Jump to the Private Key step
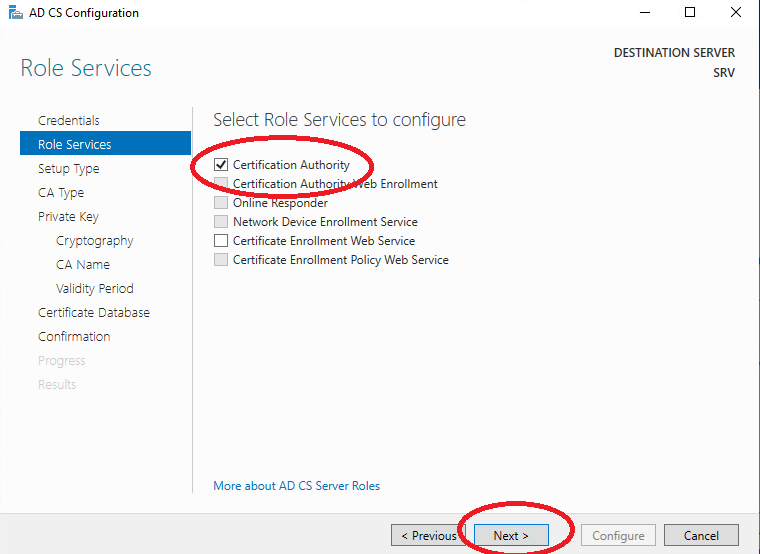Image resolution: width=760 pixels, height=554 pixels. click(68, 216)
